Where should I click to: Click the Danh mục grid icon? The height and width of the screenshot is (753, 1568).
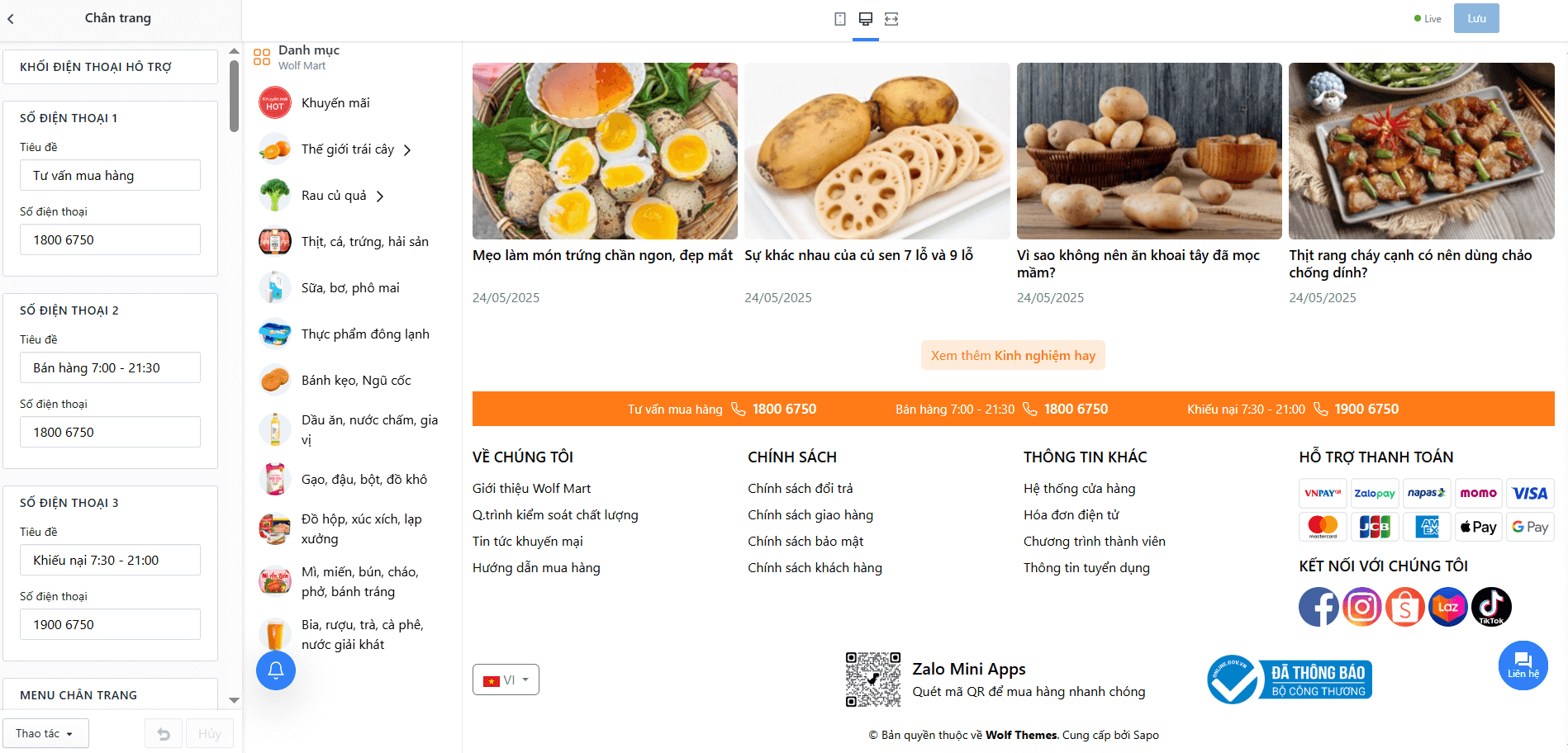click(x=262, y=57)
